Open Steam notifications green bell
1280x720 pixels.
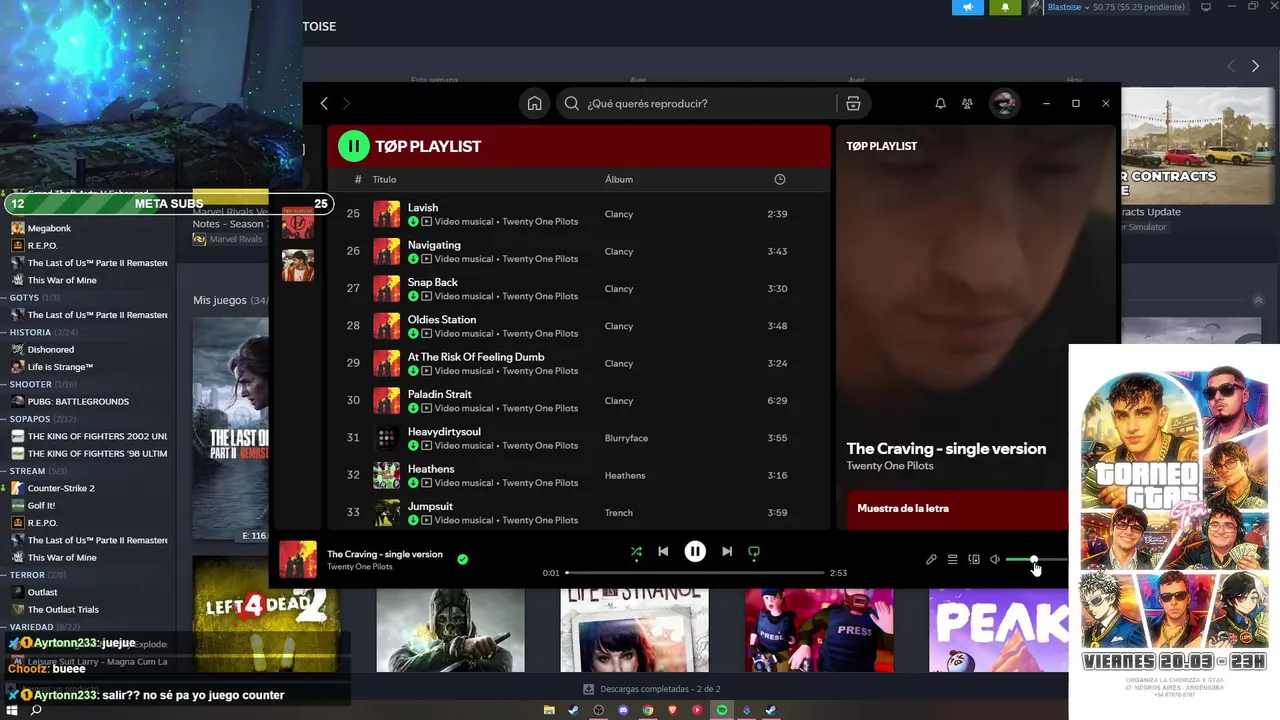[x=1005, y=7]
